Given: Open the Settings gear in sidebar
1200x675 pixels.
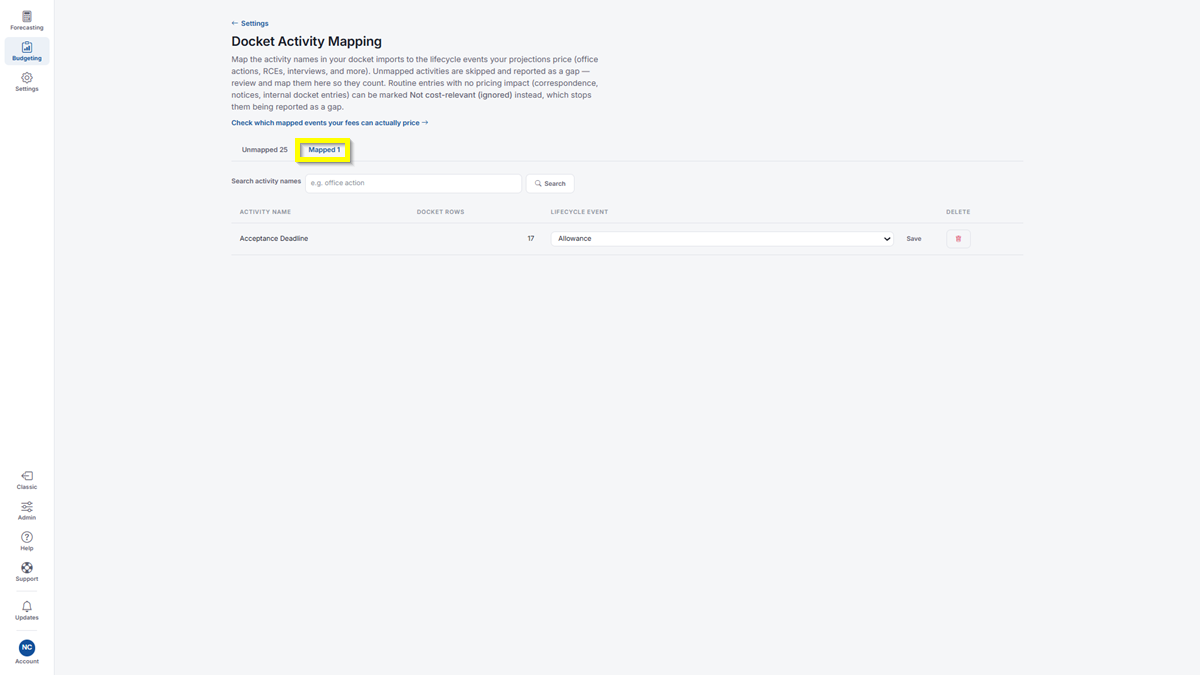Looking at the screenshot, I should (27, 82).
